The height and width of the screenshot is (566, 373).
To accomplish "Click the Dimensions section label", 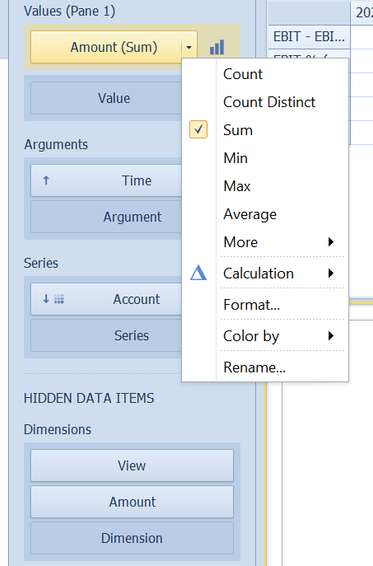I will 57,429.
